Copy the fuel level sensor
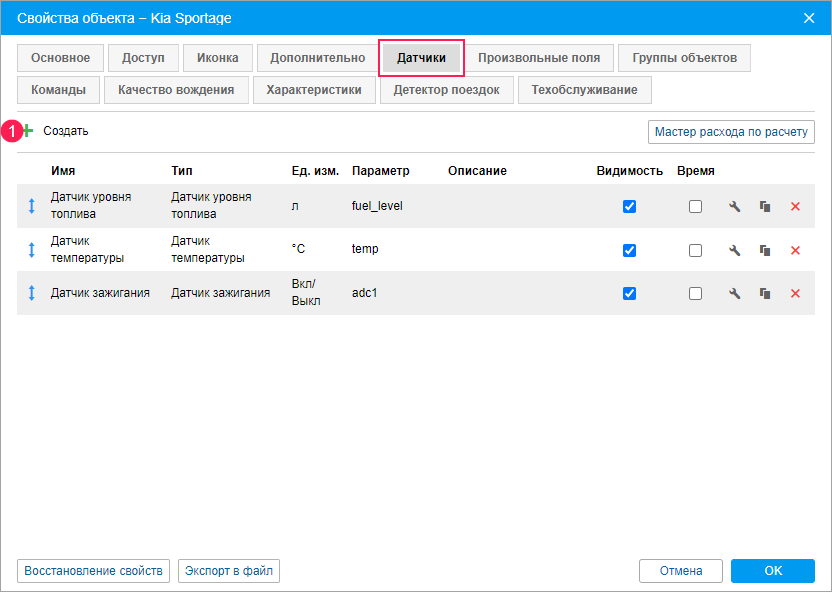This screenshot has height=592, width=832. 765,206
